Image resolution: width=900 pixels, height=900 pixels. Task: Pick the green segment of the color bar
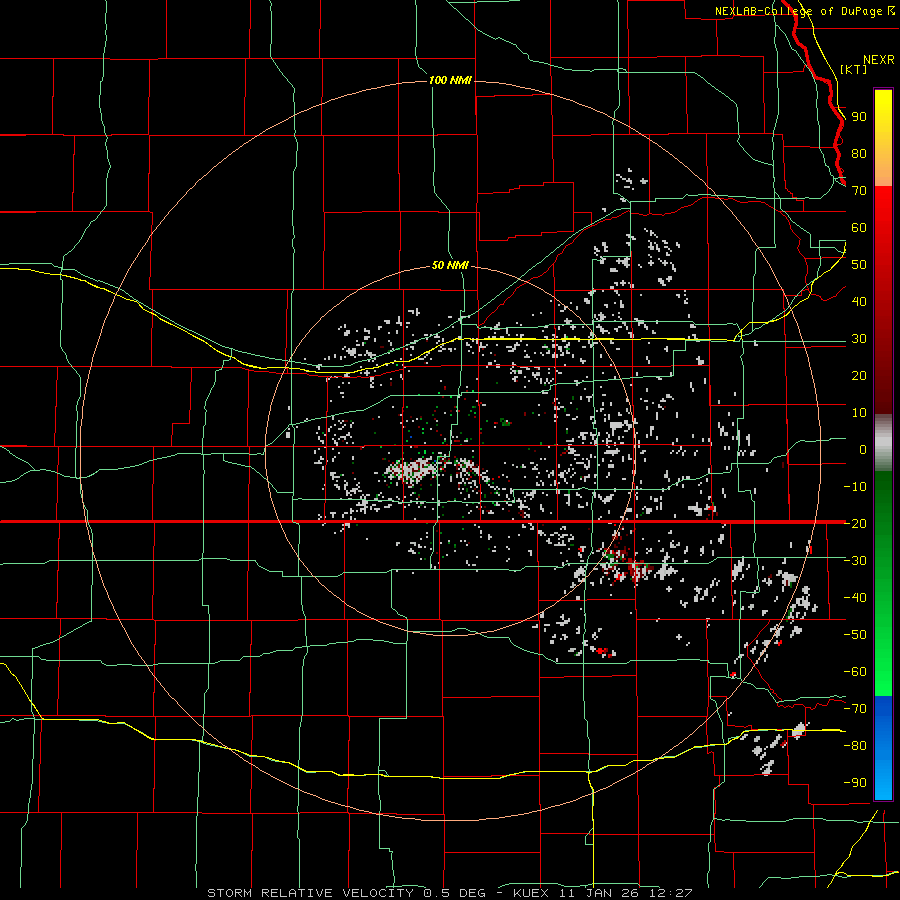883,584
